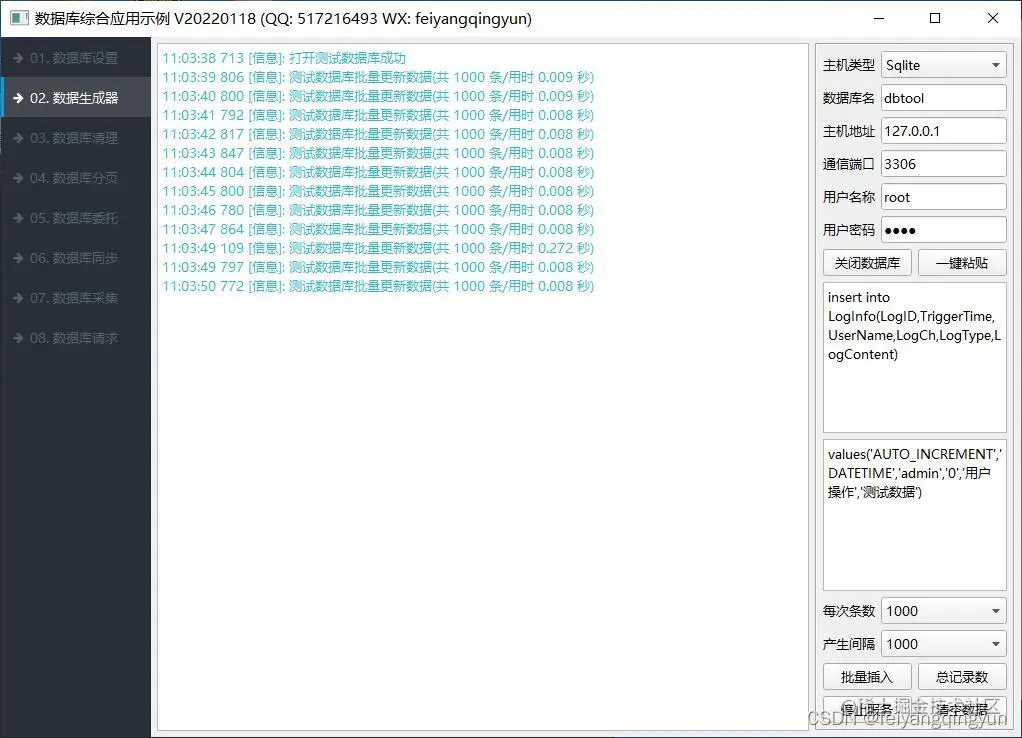Open the 01. 数据库设置 sidebar page
This screenshot has height=738, width=1022.
coord(75,58)
